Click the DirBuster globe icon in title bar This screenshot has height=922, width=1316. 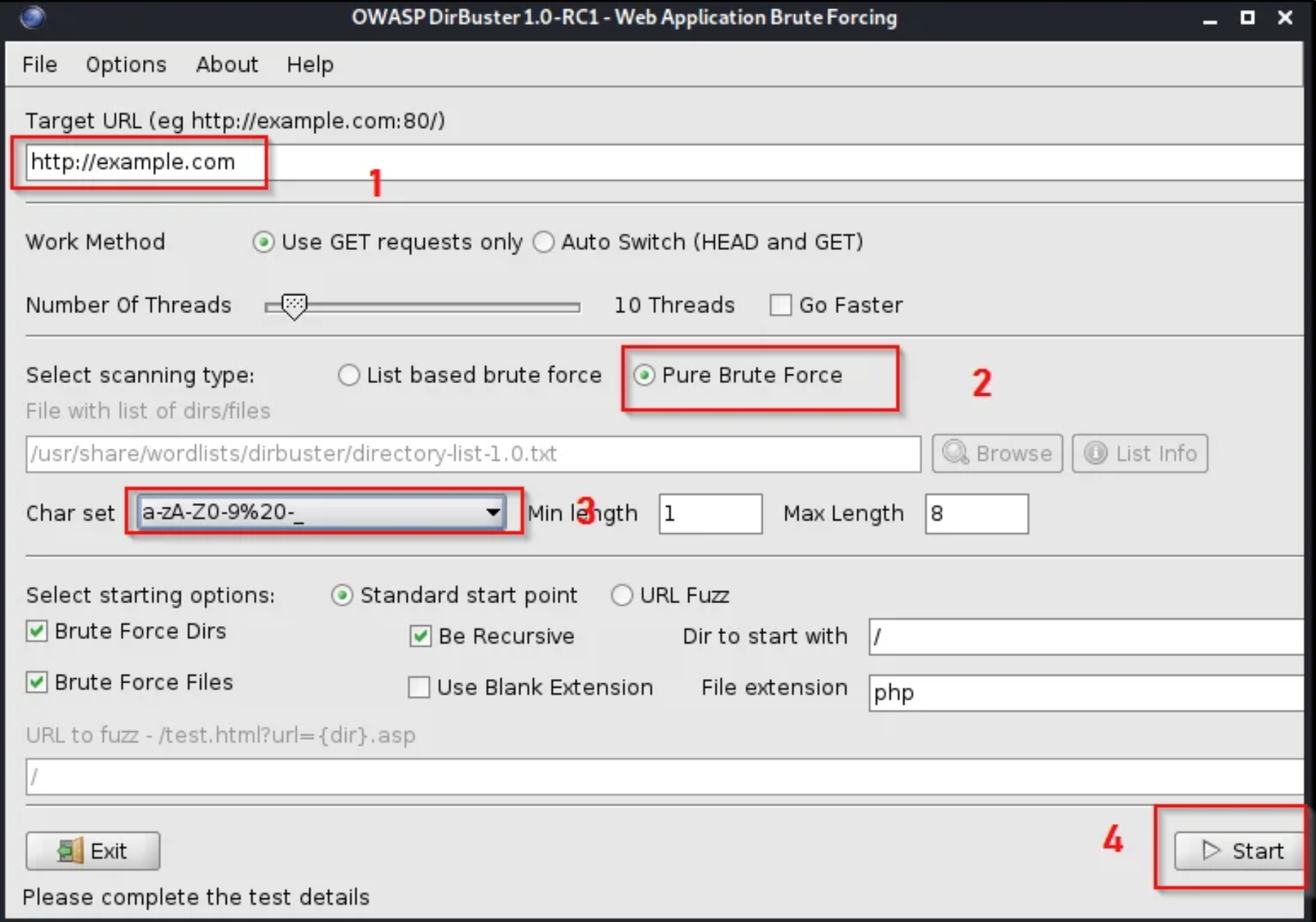pos(32,16)
